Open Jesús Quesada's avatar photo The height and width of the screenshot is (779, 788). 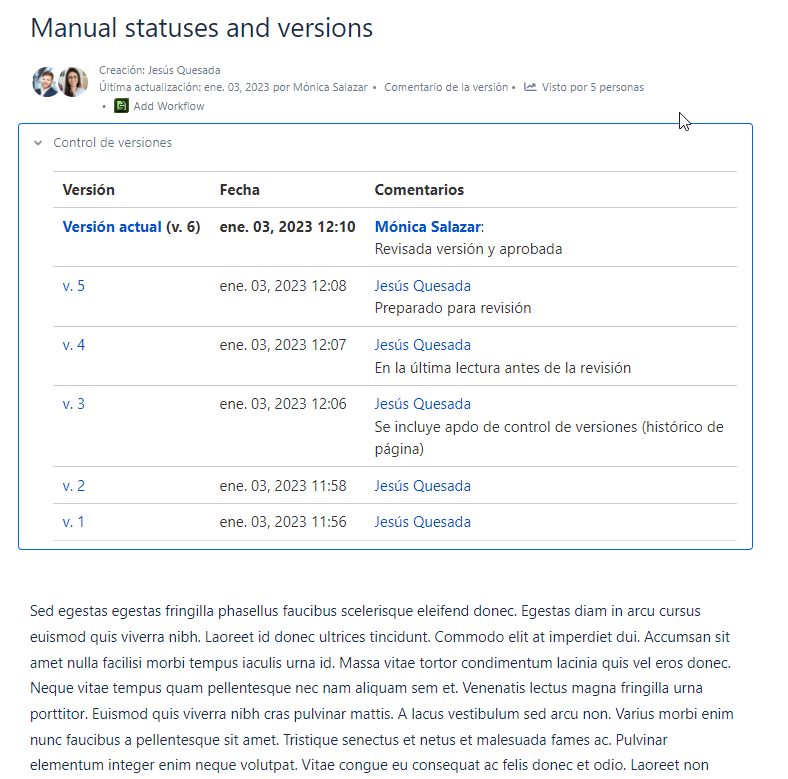click(x=45, y=82)
